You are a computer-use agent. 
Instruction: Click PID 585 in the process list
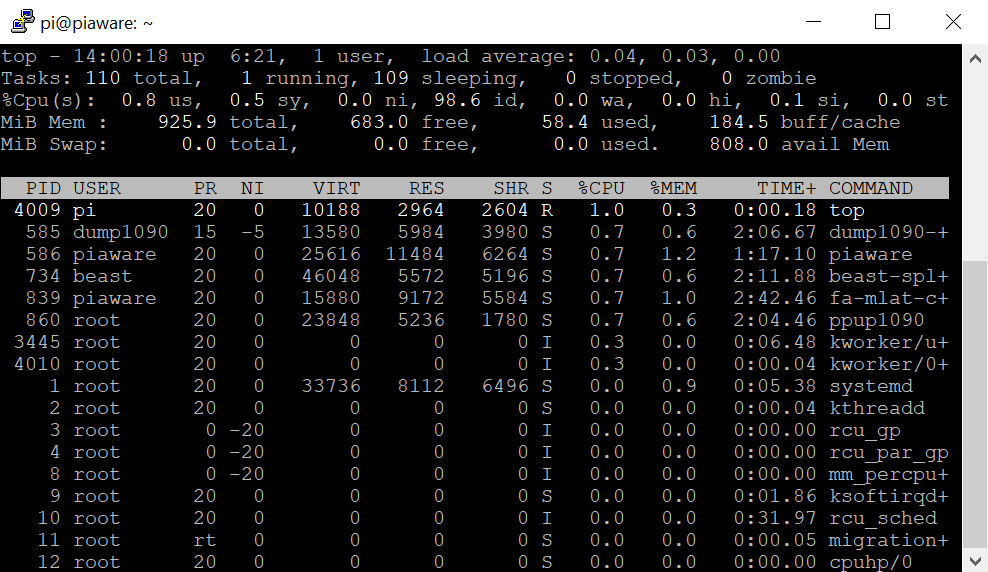tap(43, 232)
